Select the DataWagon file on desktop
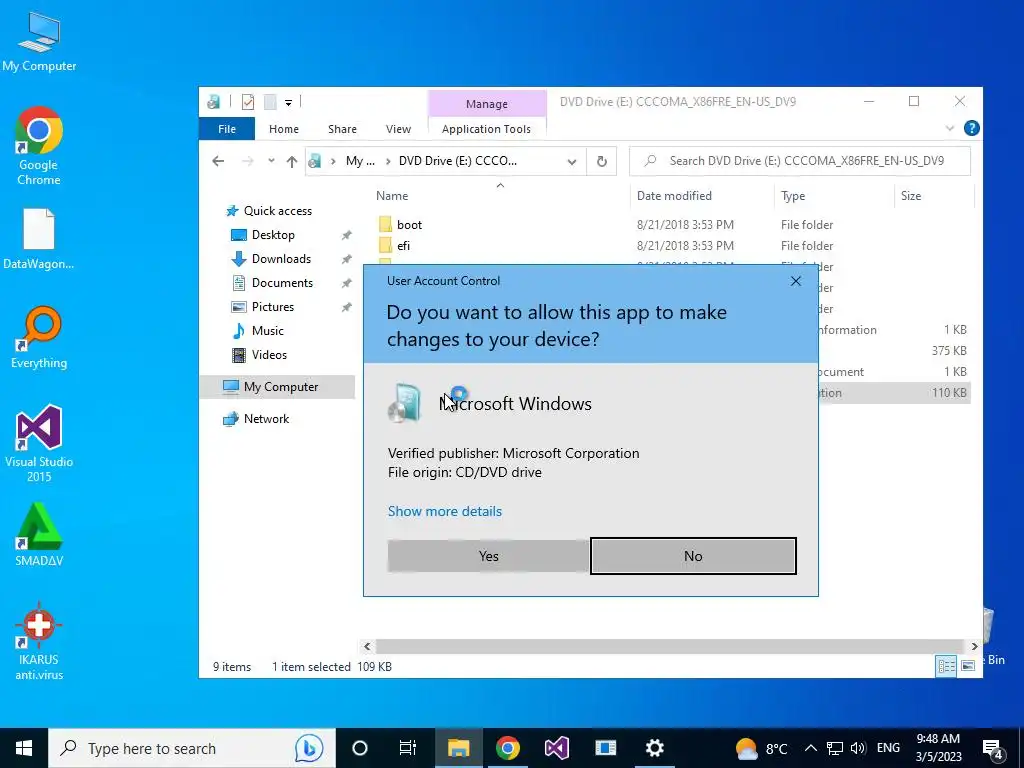 [39, 238]
